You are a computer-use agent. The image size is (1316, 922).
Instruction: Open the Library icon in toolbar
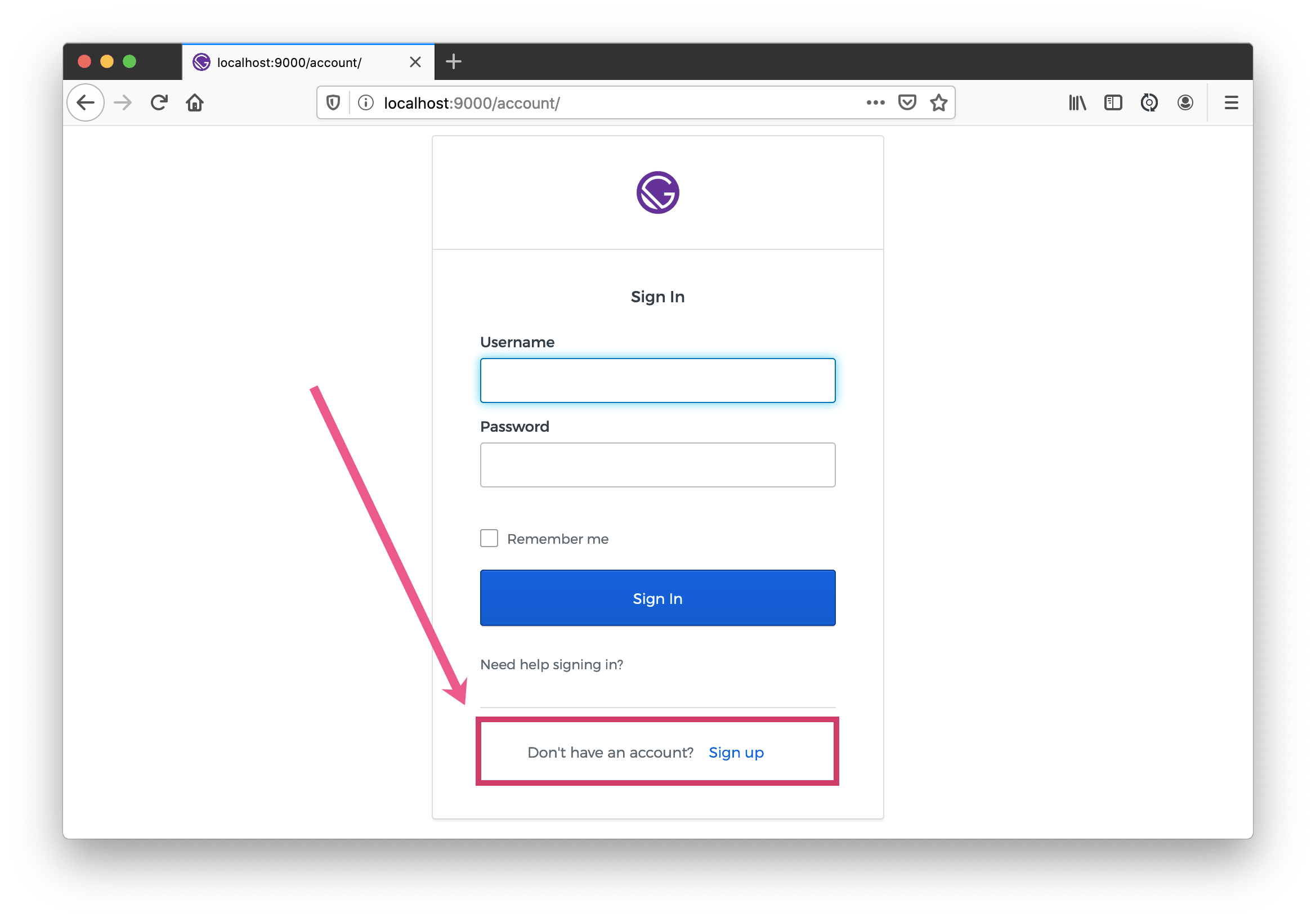point(1077,103)
